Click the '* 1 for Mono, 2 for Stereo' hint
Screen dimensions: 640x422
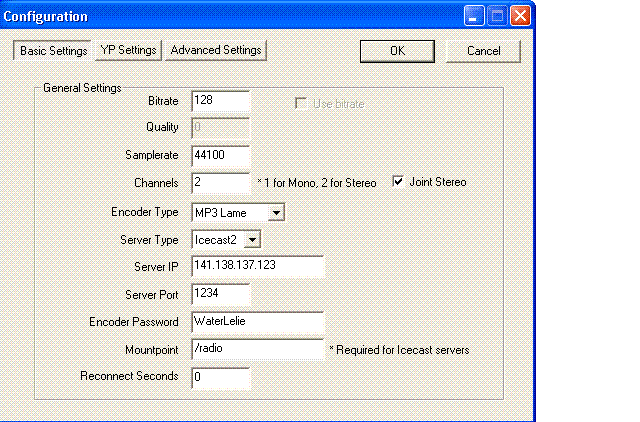point(317,183)
